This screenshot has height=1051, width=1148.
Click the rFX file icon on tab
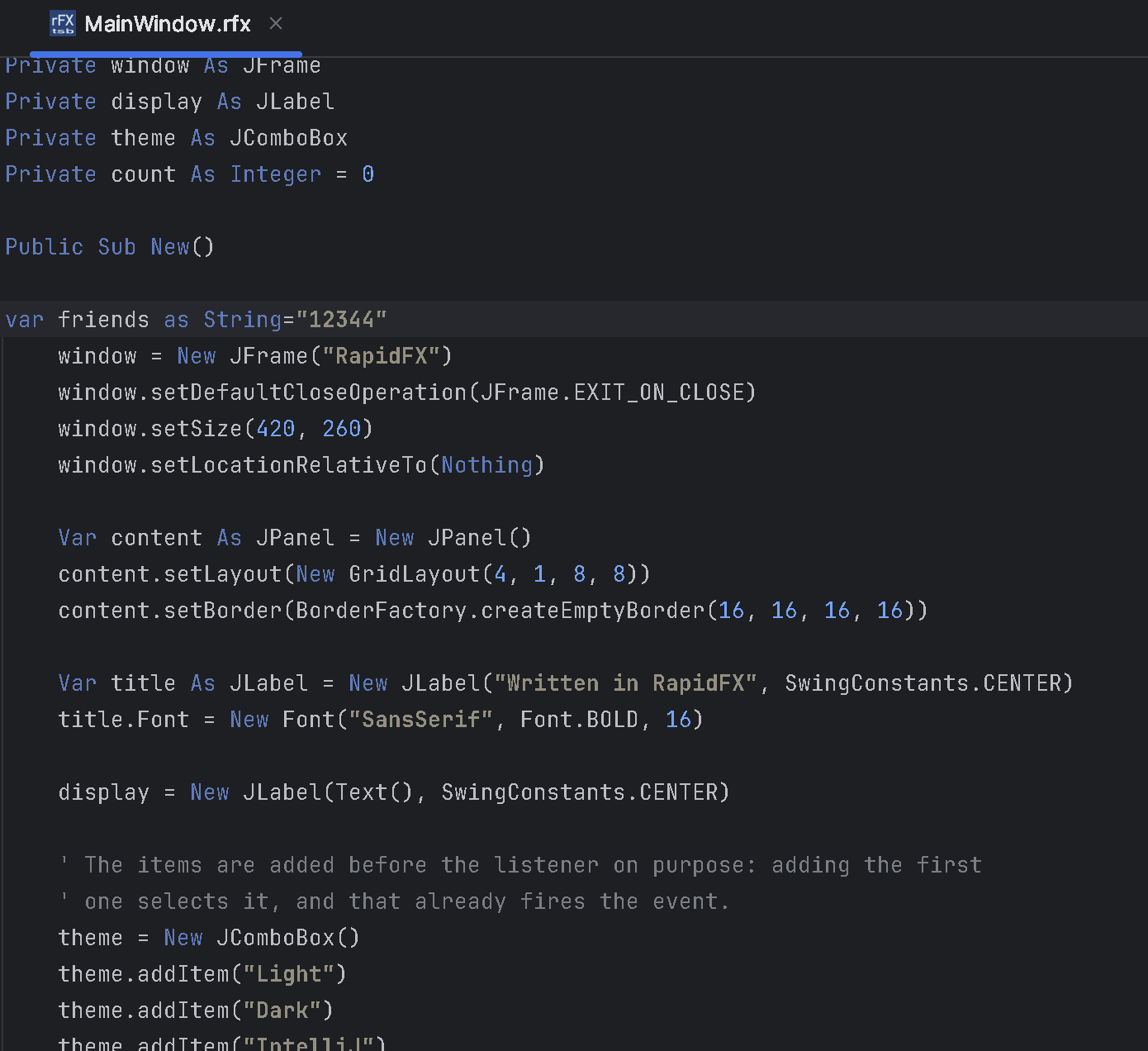click(63, 23)
